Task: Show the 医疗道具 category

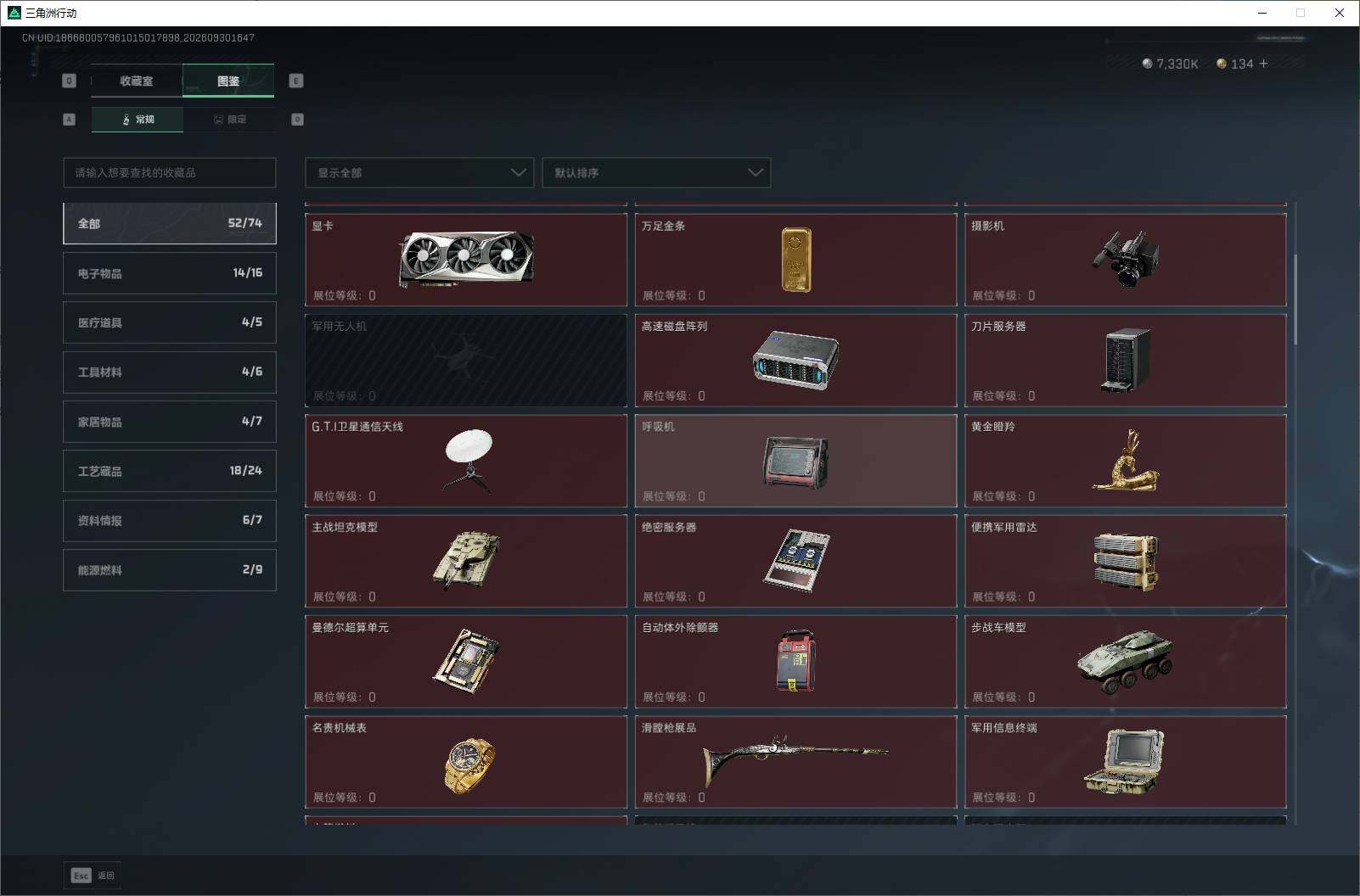Action: [170, 322]
